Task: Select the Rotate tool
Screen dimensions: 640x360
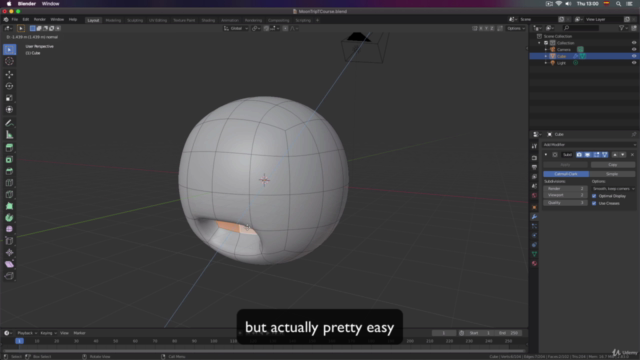Action: tap(9, 86)
